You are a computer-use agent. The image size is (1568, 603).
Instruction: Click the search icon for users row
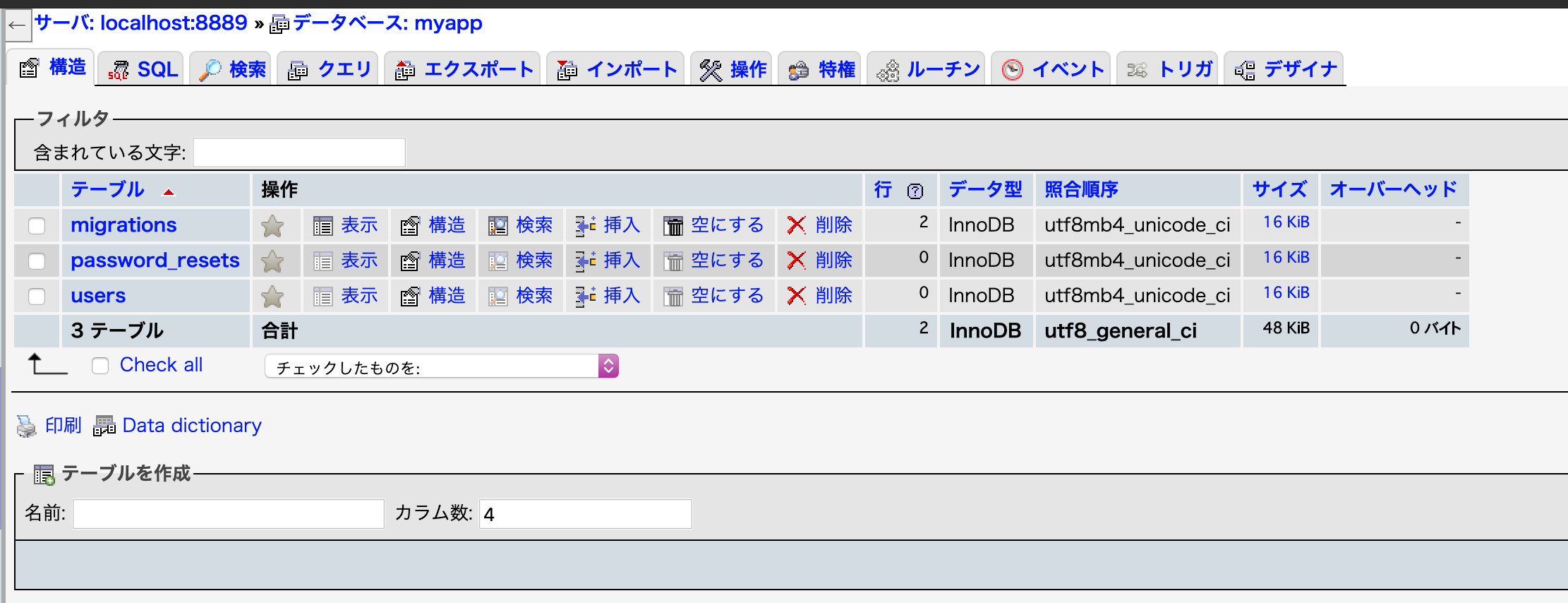[498, 297]
